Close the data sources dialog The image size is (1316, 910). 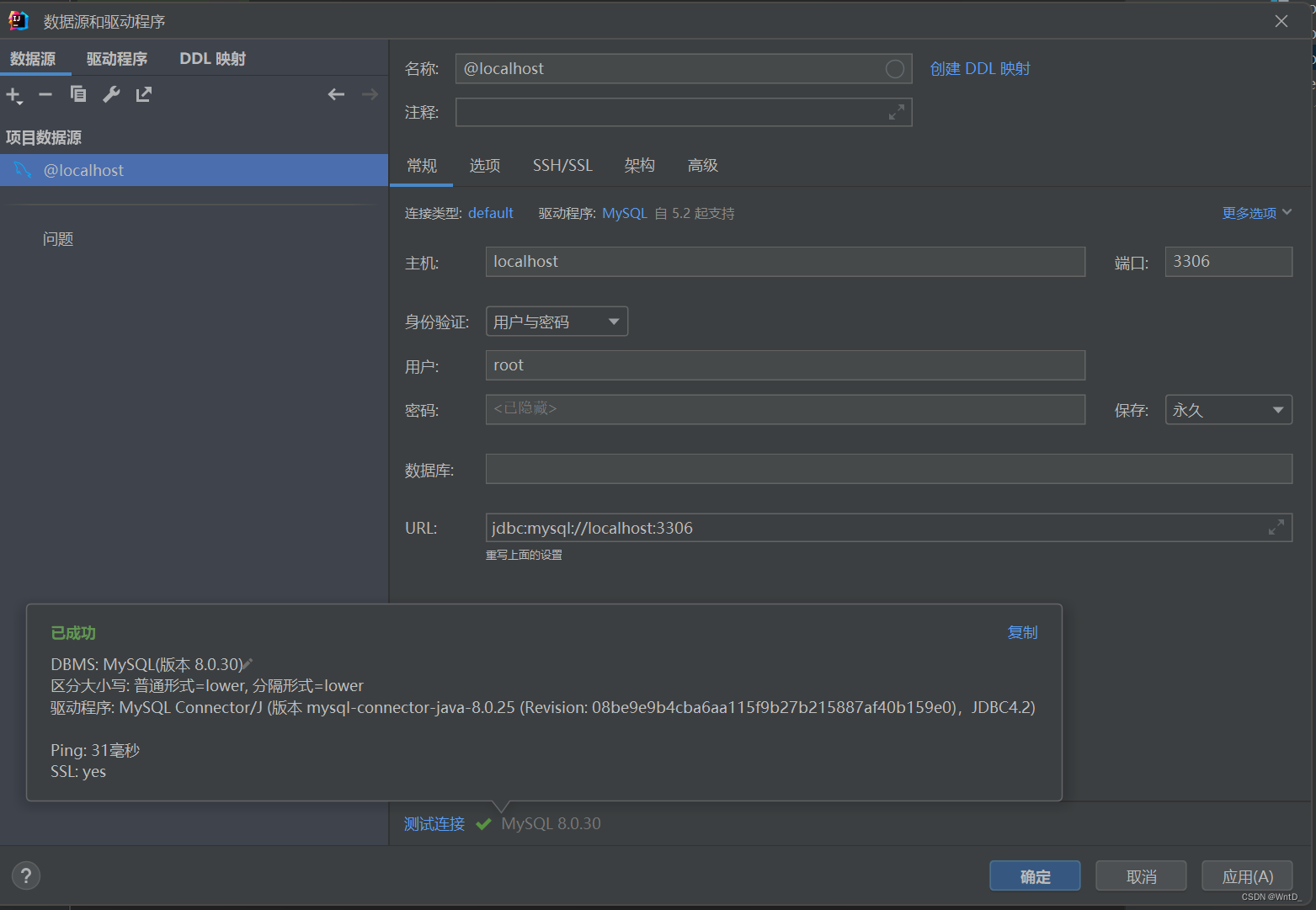pos(1281,21)
